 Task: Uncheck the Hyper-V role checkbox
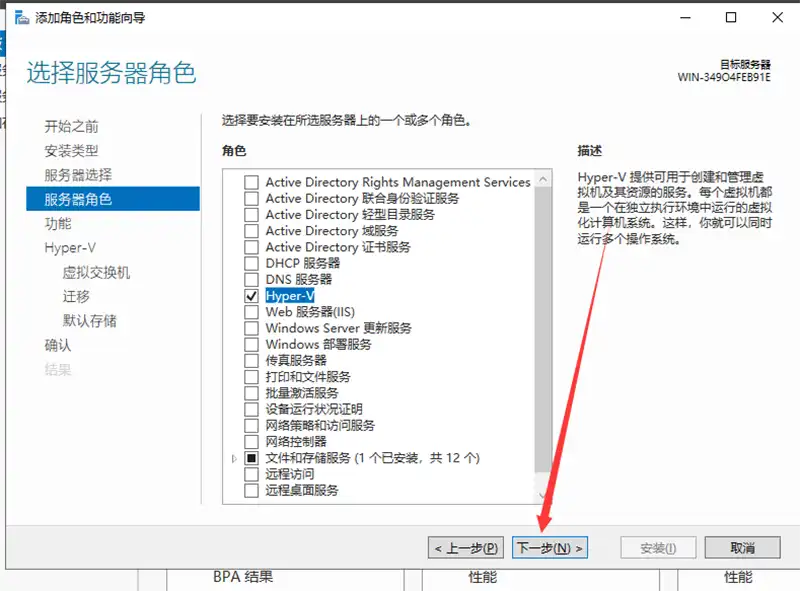[x=251, y=296]
